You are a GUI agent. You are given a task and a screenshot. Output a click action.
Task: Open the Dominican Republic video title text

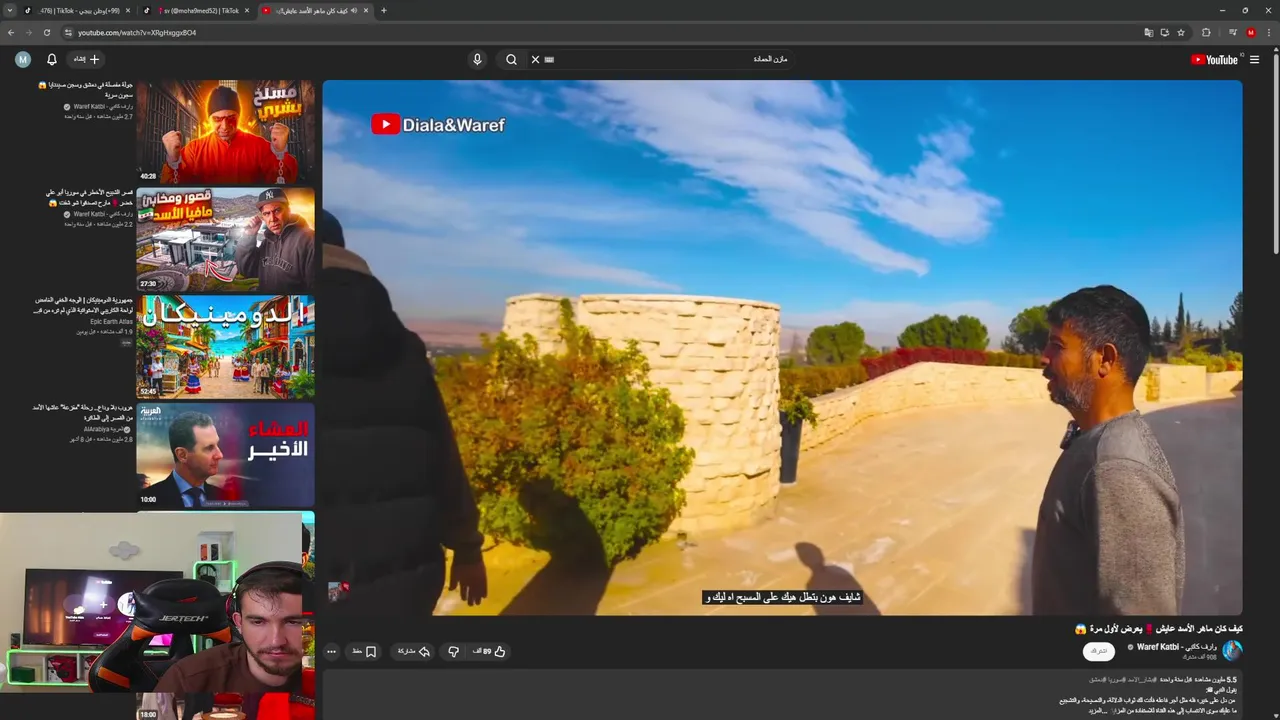coord(83,305)
